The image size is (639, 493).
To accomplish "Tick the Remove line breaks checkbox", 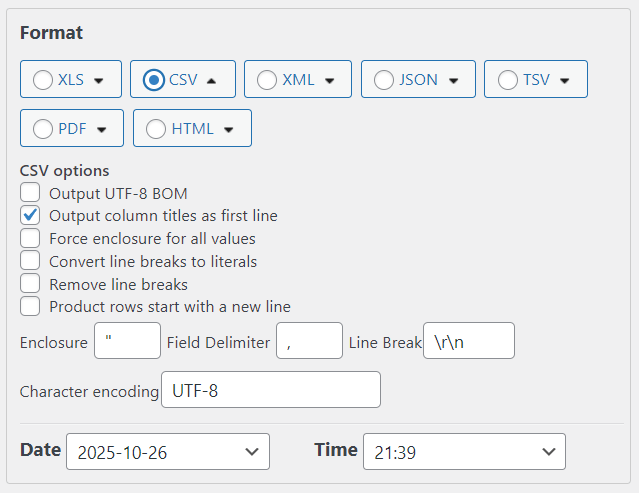I will click(31, 284).
